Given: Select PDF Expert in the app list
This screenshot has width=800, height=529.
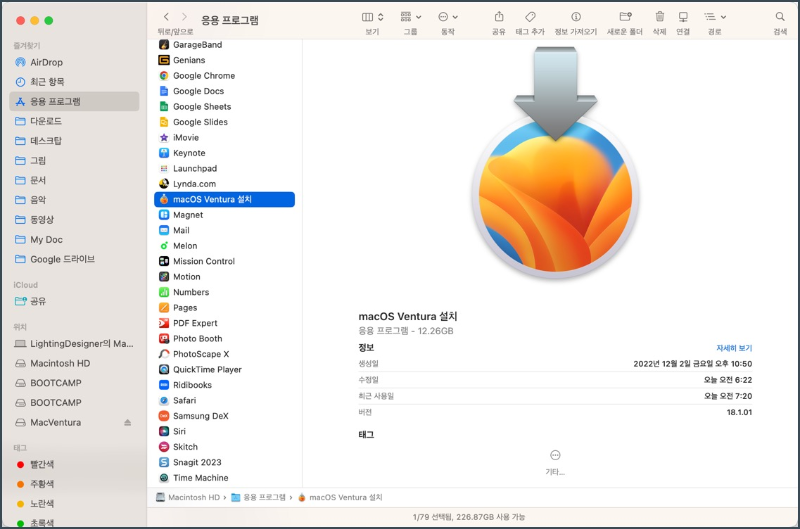Looking at the screenshot, I should [224, 323].
